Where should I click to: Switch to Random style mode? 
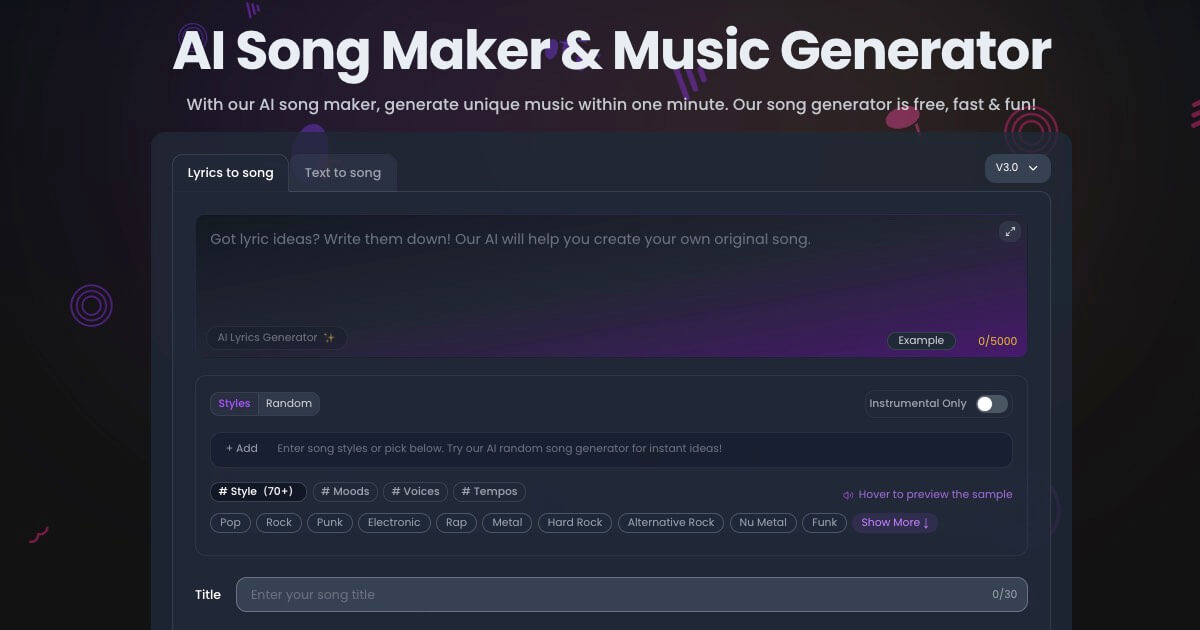tap(288, 403)
